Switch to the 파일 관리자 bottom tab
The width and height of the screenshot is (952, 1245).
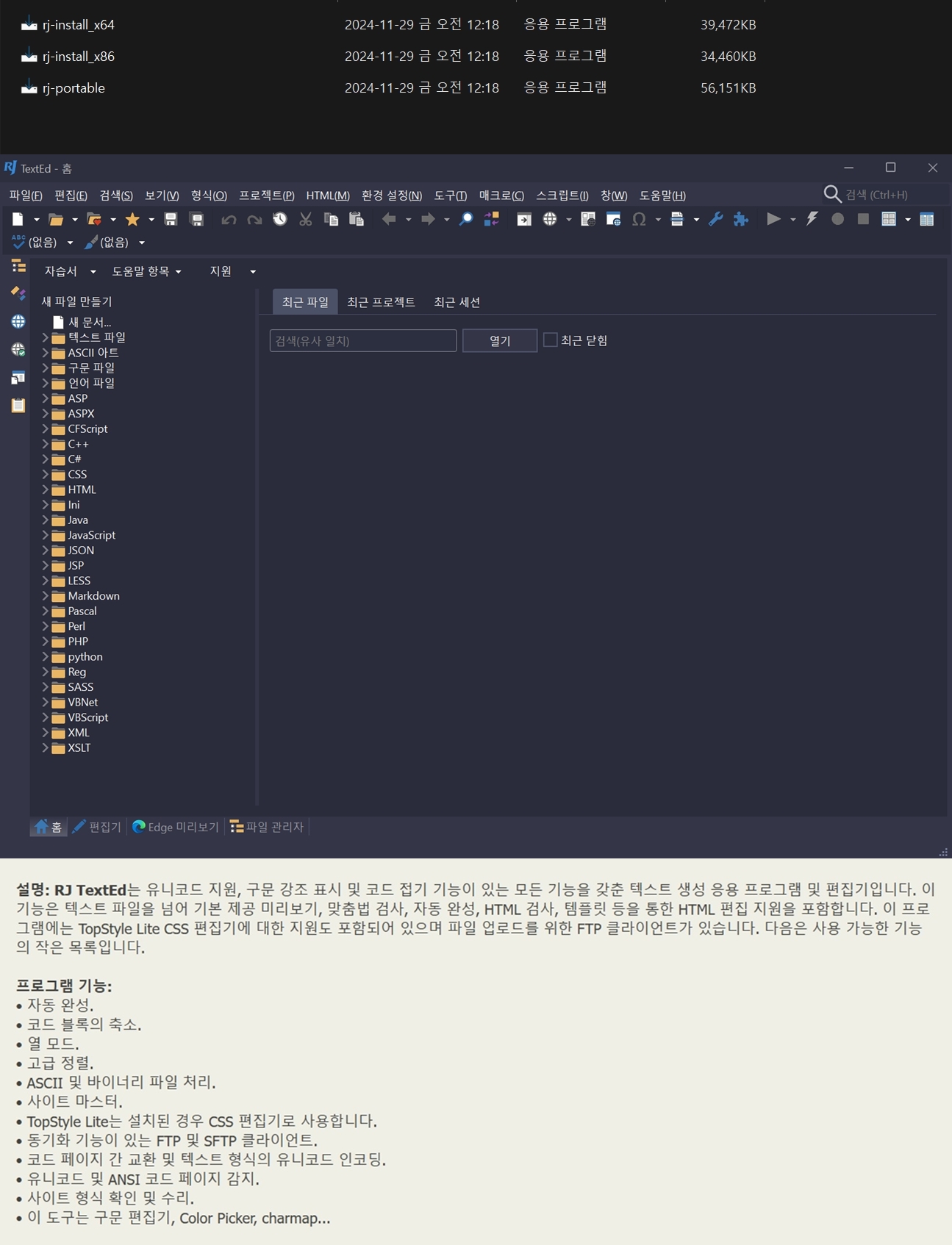click(267, 827)
